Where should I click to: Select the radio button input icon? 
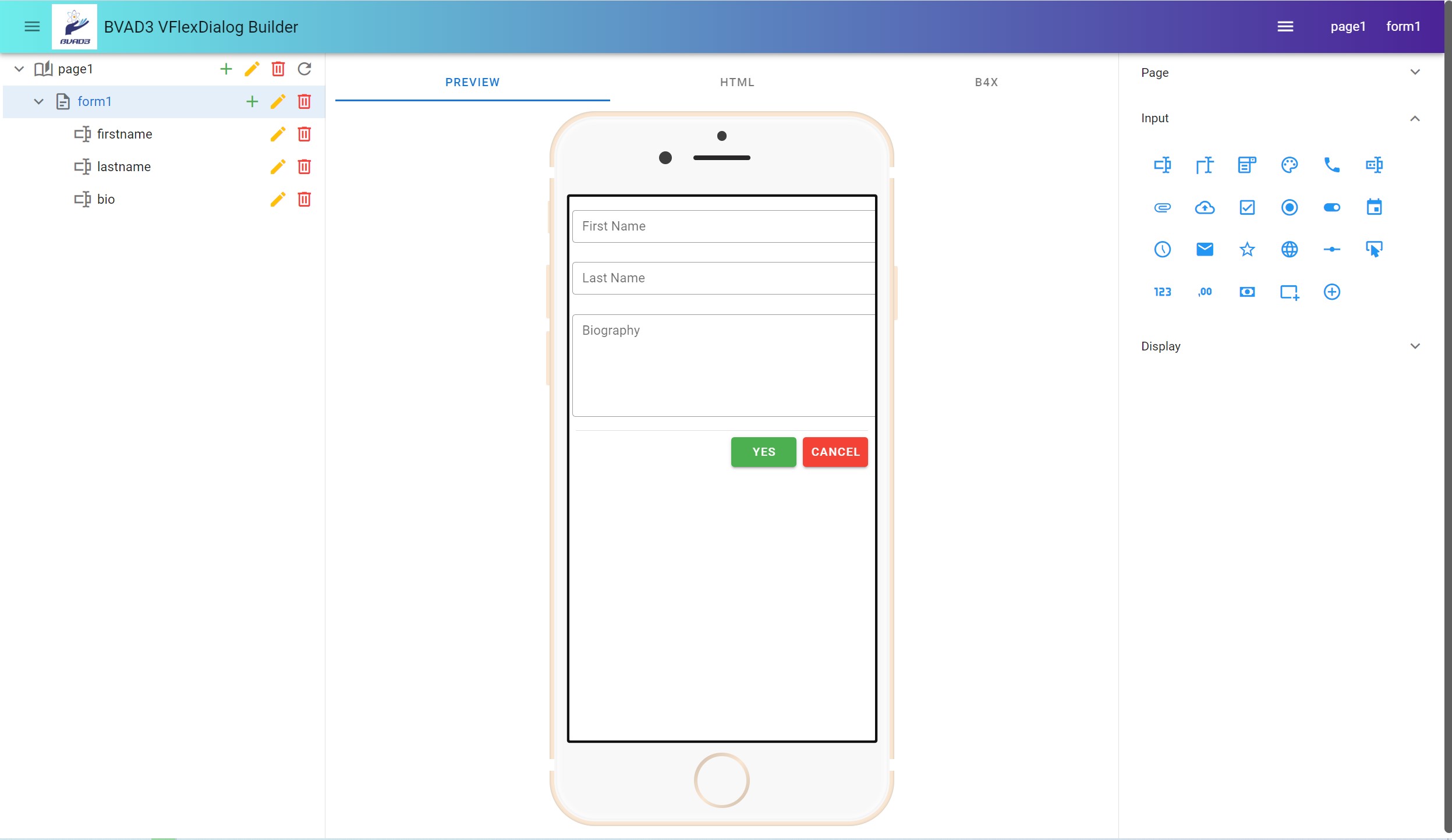pyautogui.click(x=1290, y=207)
